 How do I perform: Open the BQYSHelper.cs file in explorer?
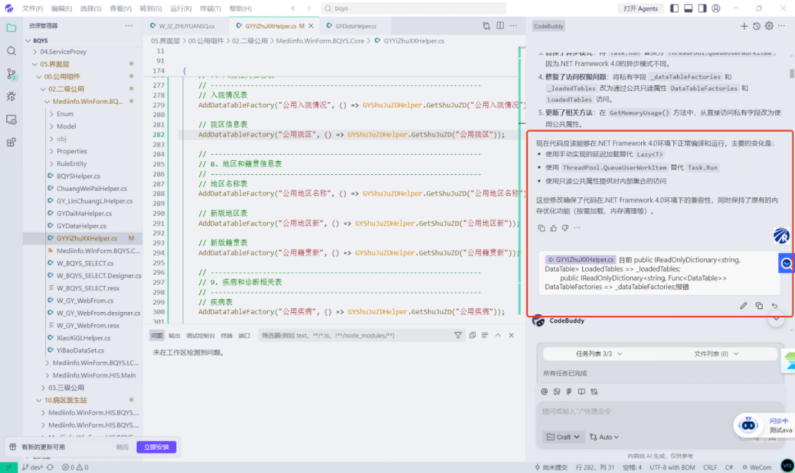click(78, 176)
